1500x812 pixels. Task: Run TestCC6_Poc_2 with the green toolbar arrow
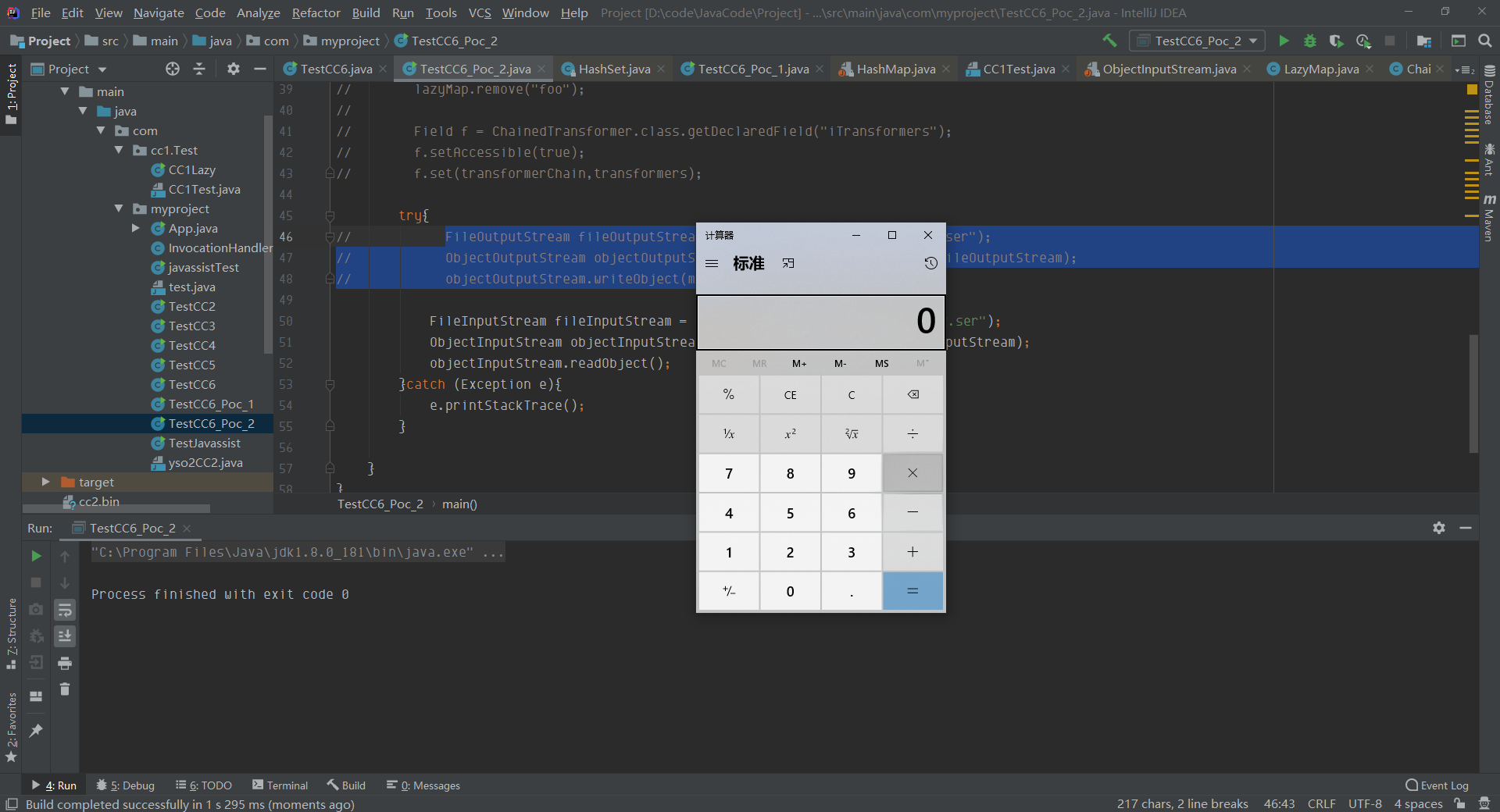pyautogui.click(x=1284, y=41)
